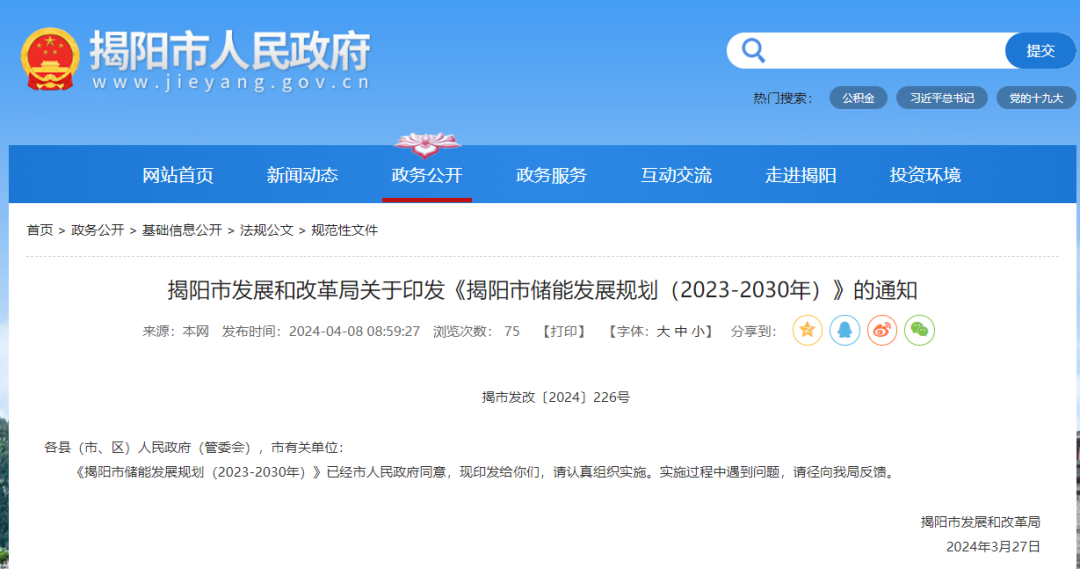Click the search magnifier icon
The width and height of the screenshot is (1080, 569).
753,50
